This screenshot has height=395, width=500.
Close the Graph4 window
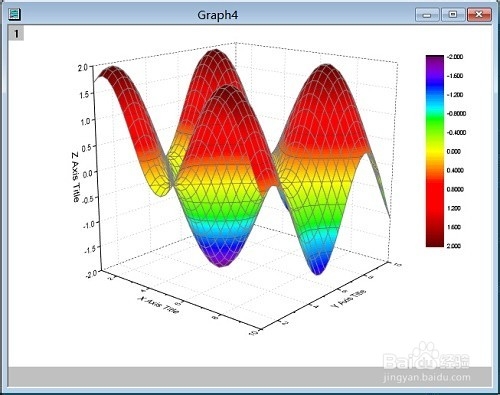click(479, 15)
